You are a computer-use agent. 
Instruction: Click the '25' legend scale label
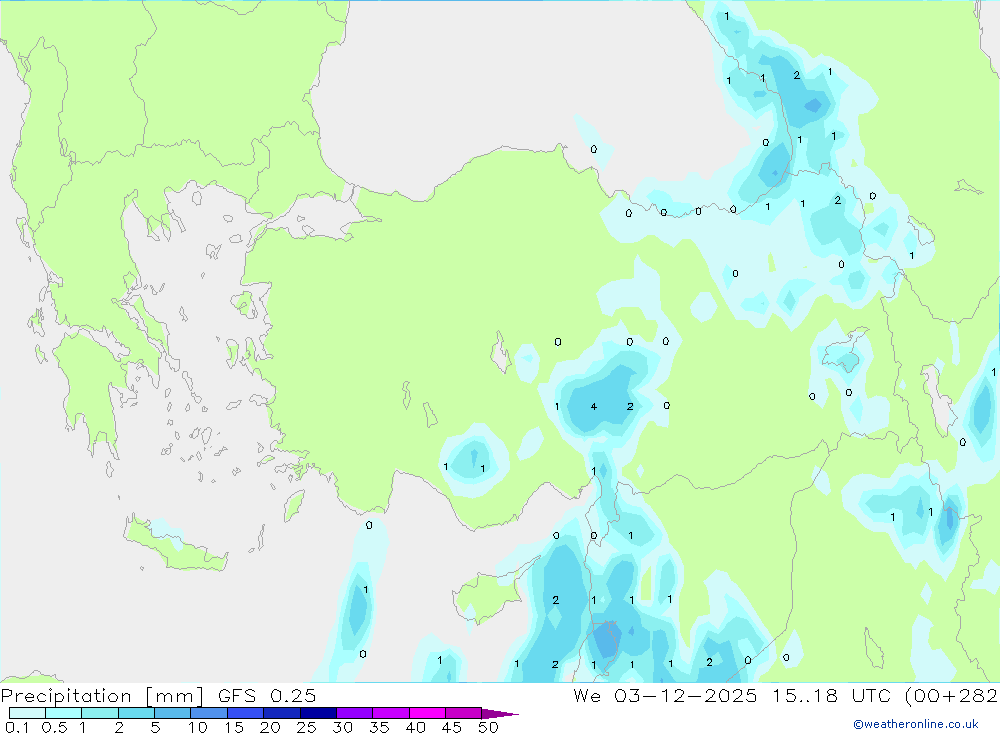point(306,727)
